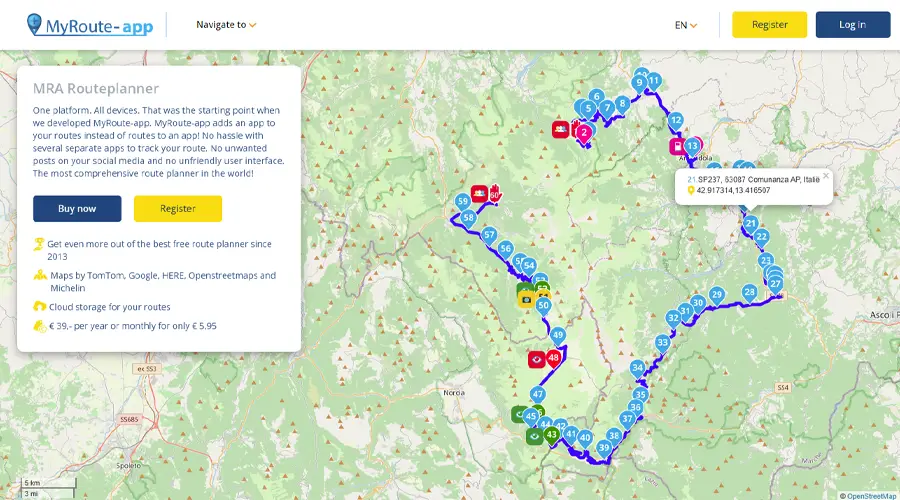This screenshot has height=500, width=900.
Task: Click the MRA Routeplanner heading
Action: tap(96, 88)
